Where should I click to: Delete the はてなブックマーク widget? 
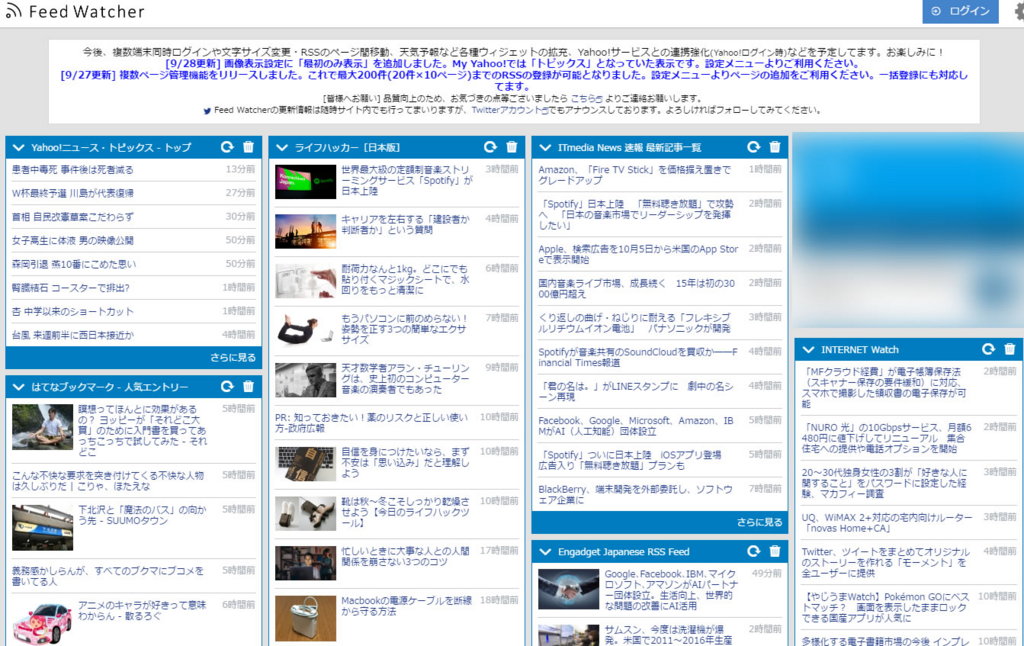pos(248,387)
